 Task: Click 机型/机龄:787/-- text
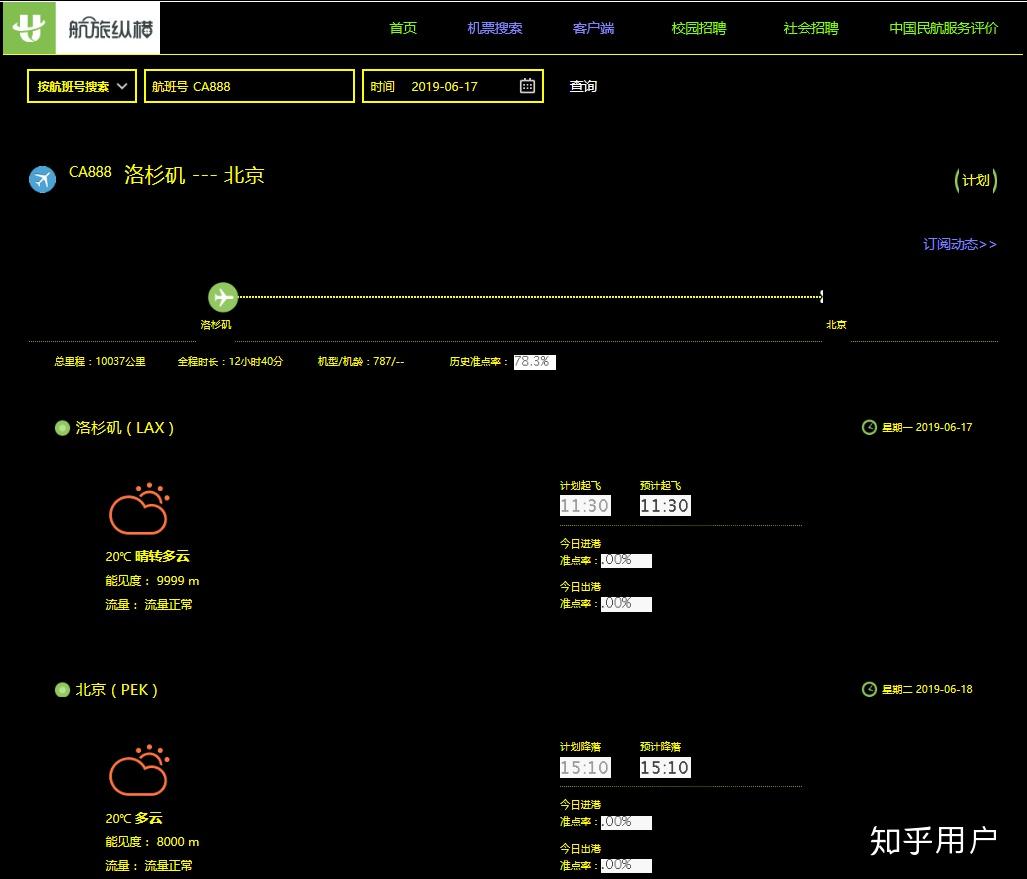361,361
